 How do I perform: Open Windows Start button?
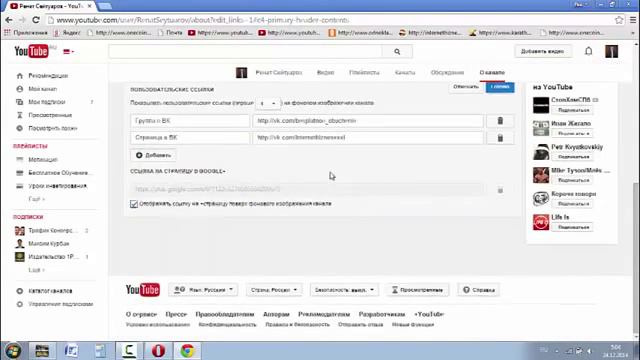13,351
